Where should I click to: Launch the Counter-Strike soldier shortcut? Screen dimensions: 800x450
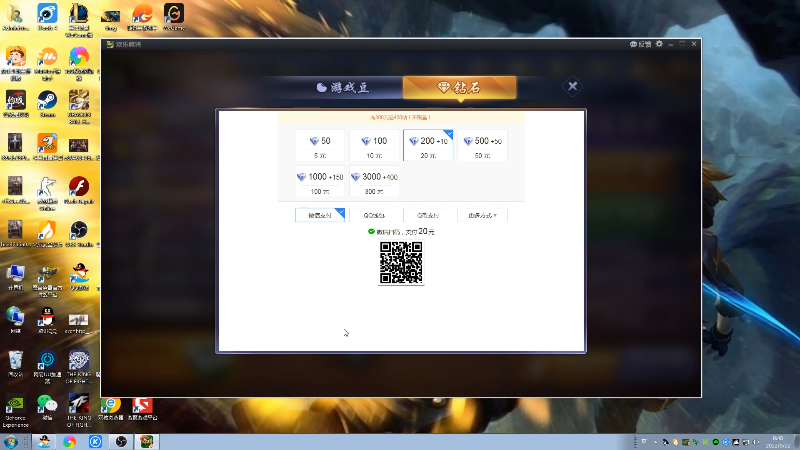coord(47,194)
